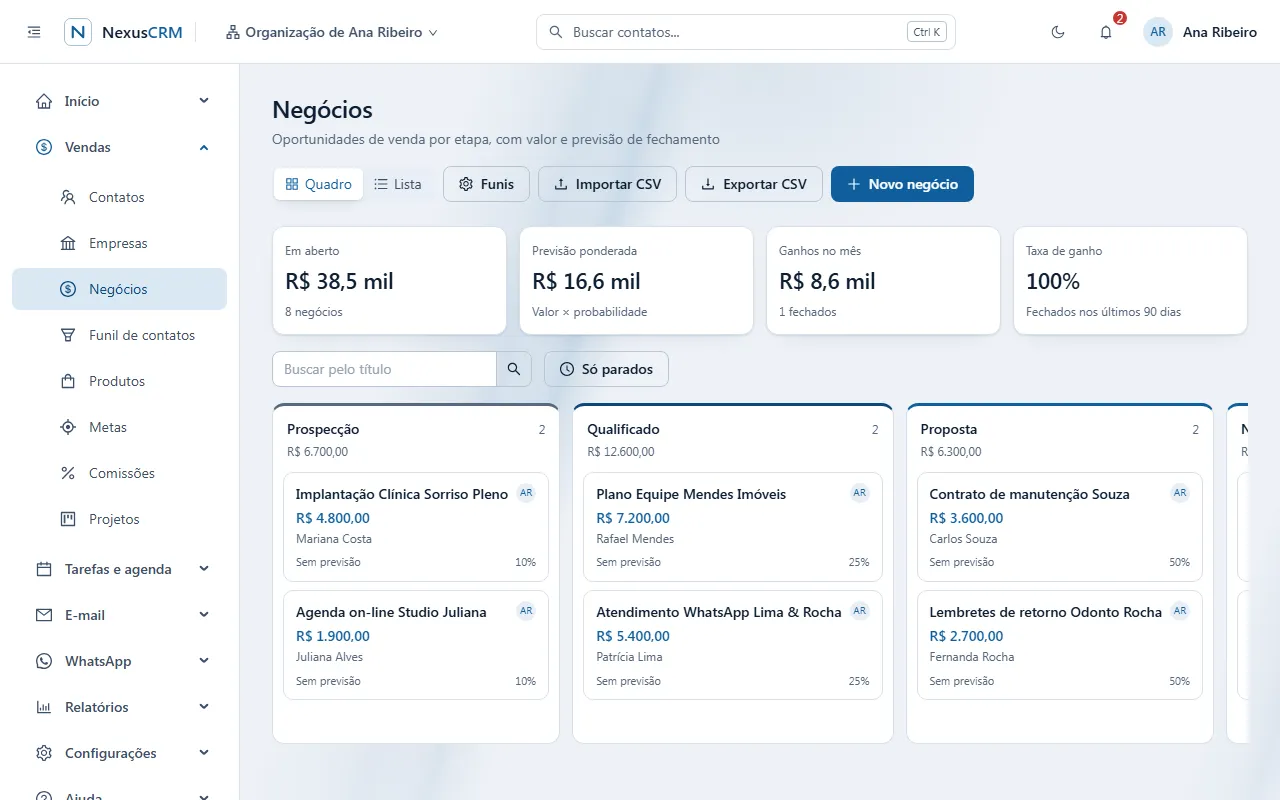
Task: Open Comissões in the sidebar
Action: (x=119, y=473)
